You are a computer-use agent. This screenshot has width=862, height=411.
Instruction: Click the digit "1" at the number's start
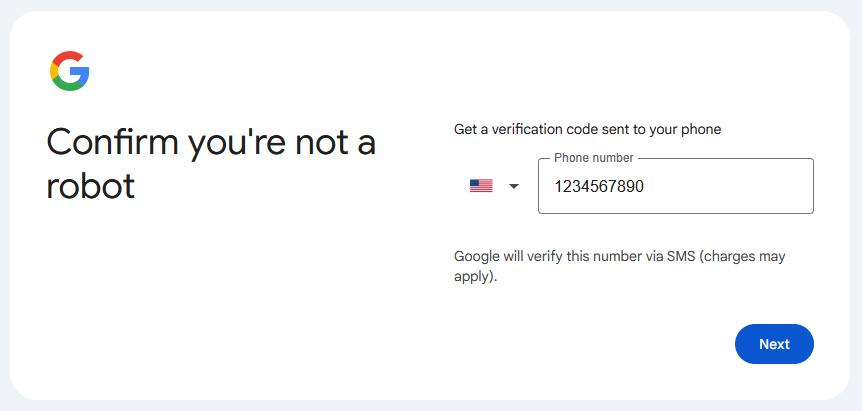point(557,187)
